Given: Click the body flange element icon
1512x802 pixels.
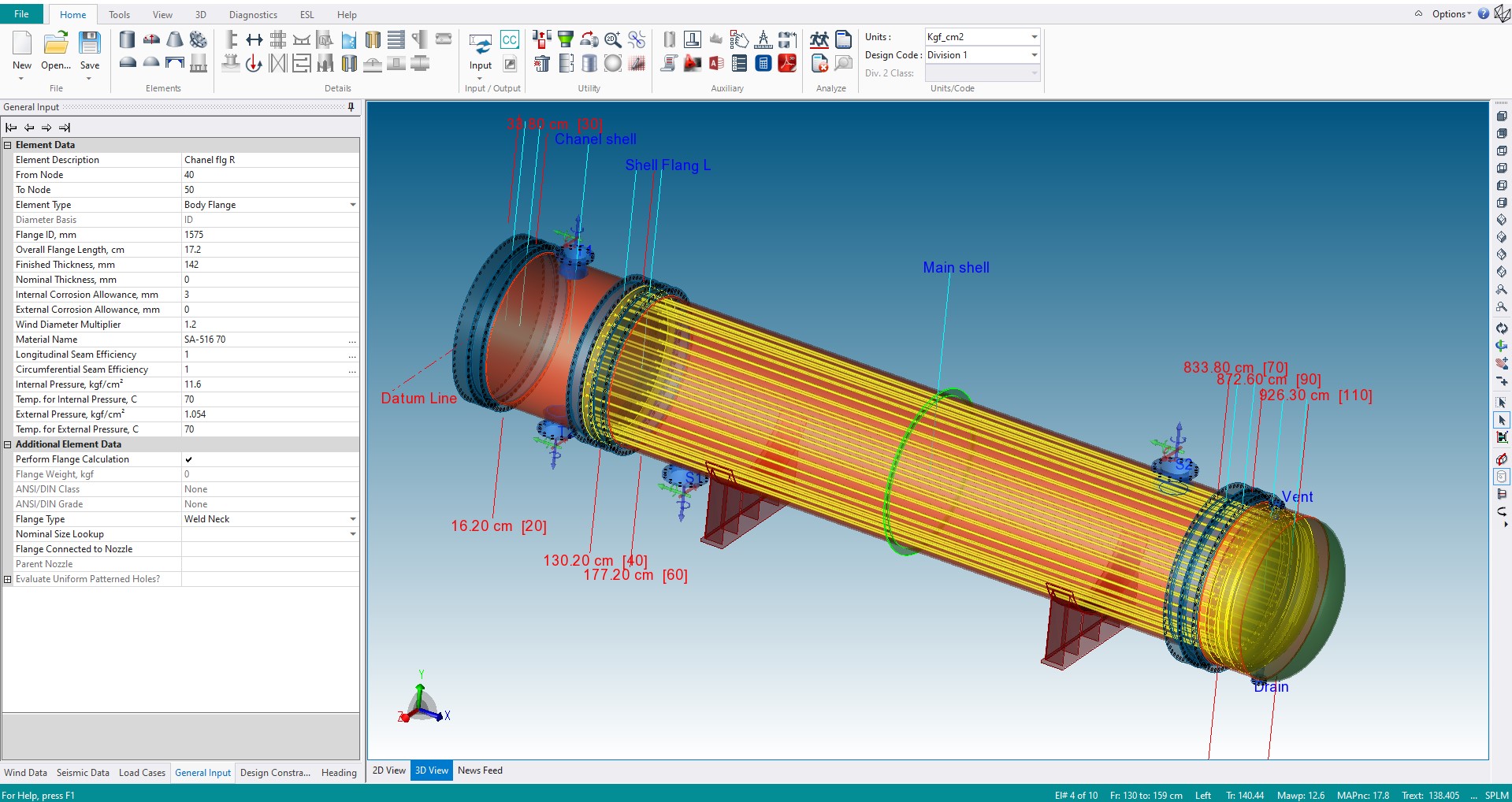Looking at the screenshot, I should 199,39.
